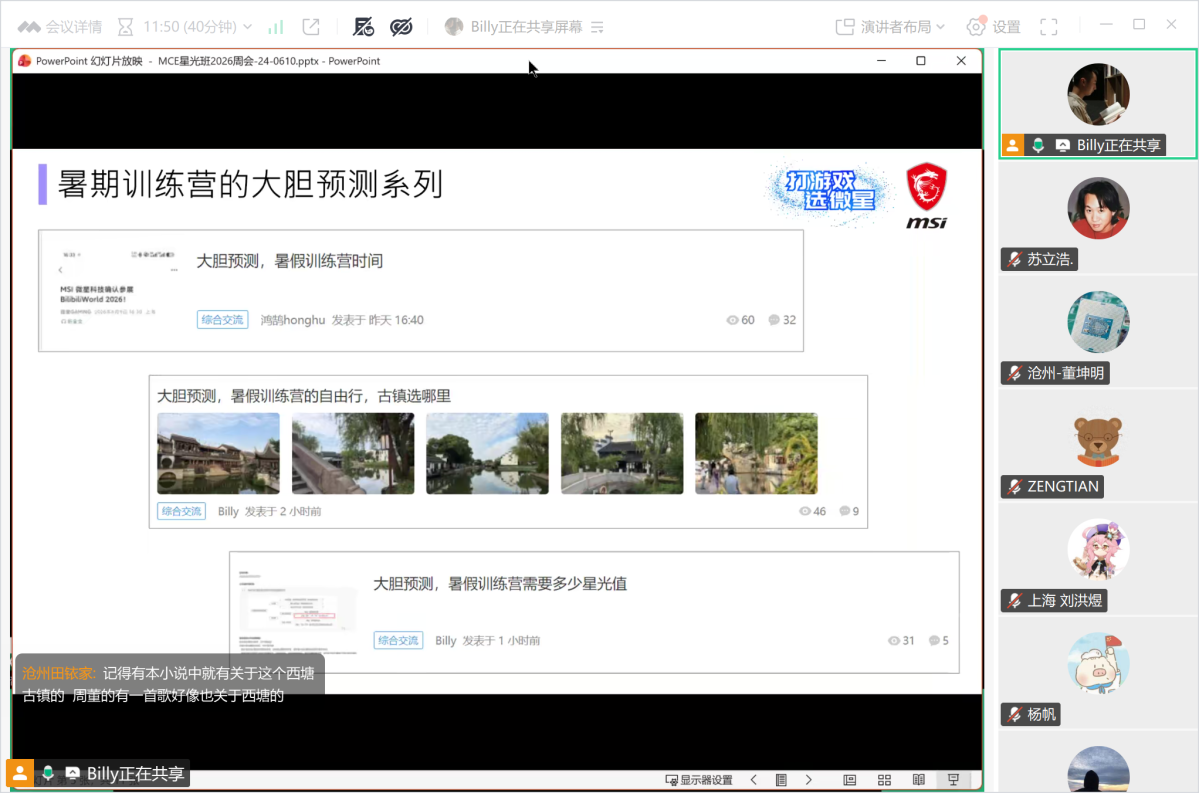Go to next slide arrow

(809, 780)
